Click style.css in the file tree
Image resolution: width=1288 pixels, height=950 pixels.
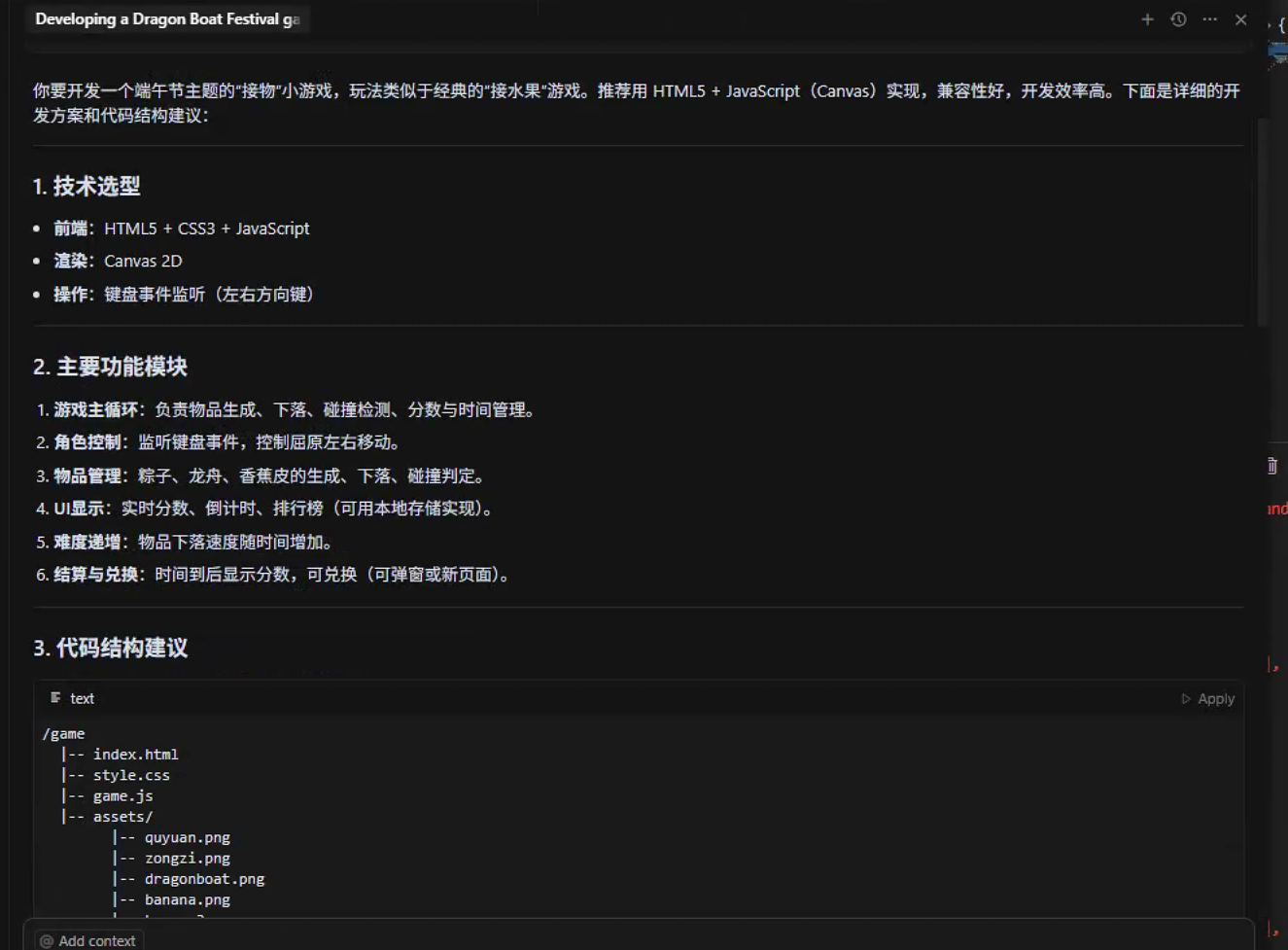[131, 776]
